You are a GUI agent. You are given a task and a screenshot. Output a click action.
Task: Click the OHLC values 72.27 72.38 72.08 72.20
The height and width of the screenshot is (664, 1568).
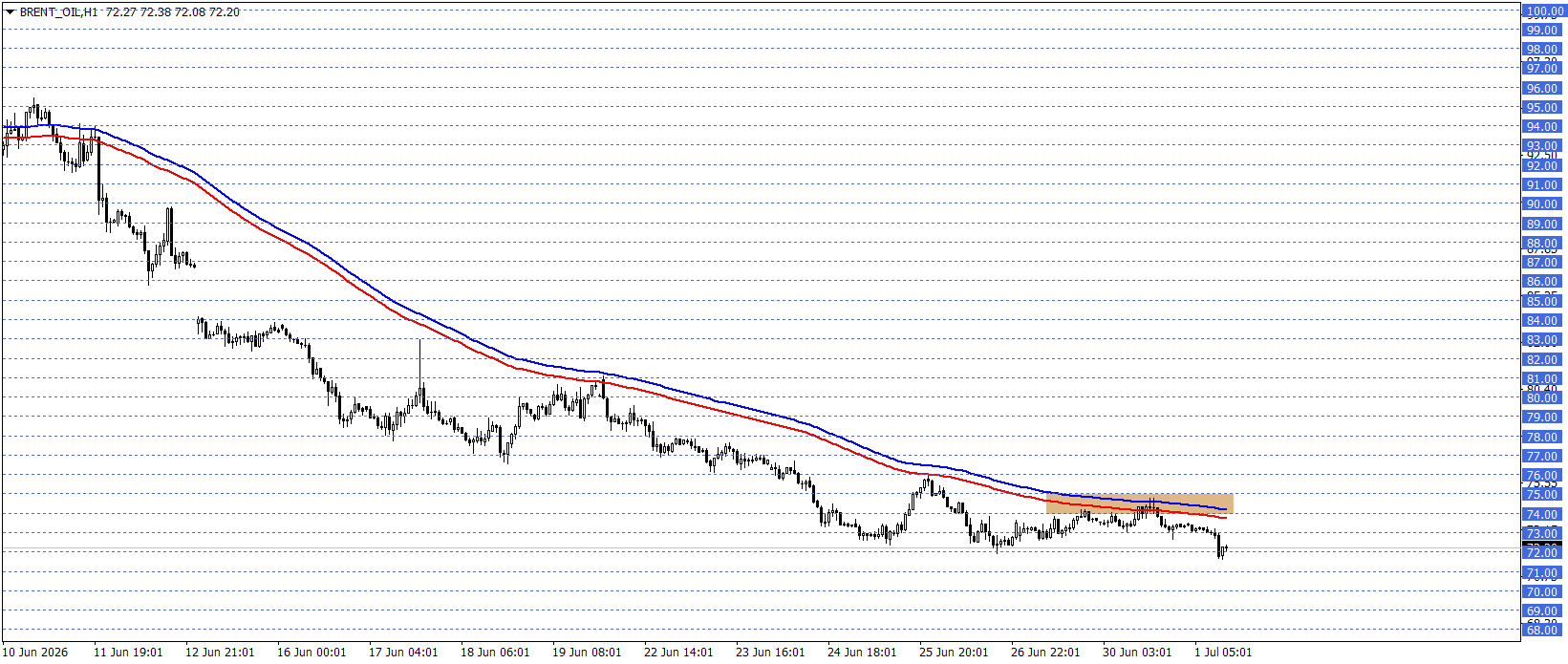coord(173,12)
